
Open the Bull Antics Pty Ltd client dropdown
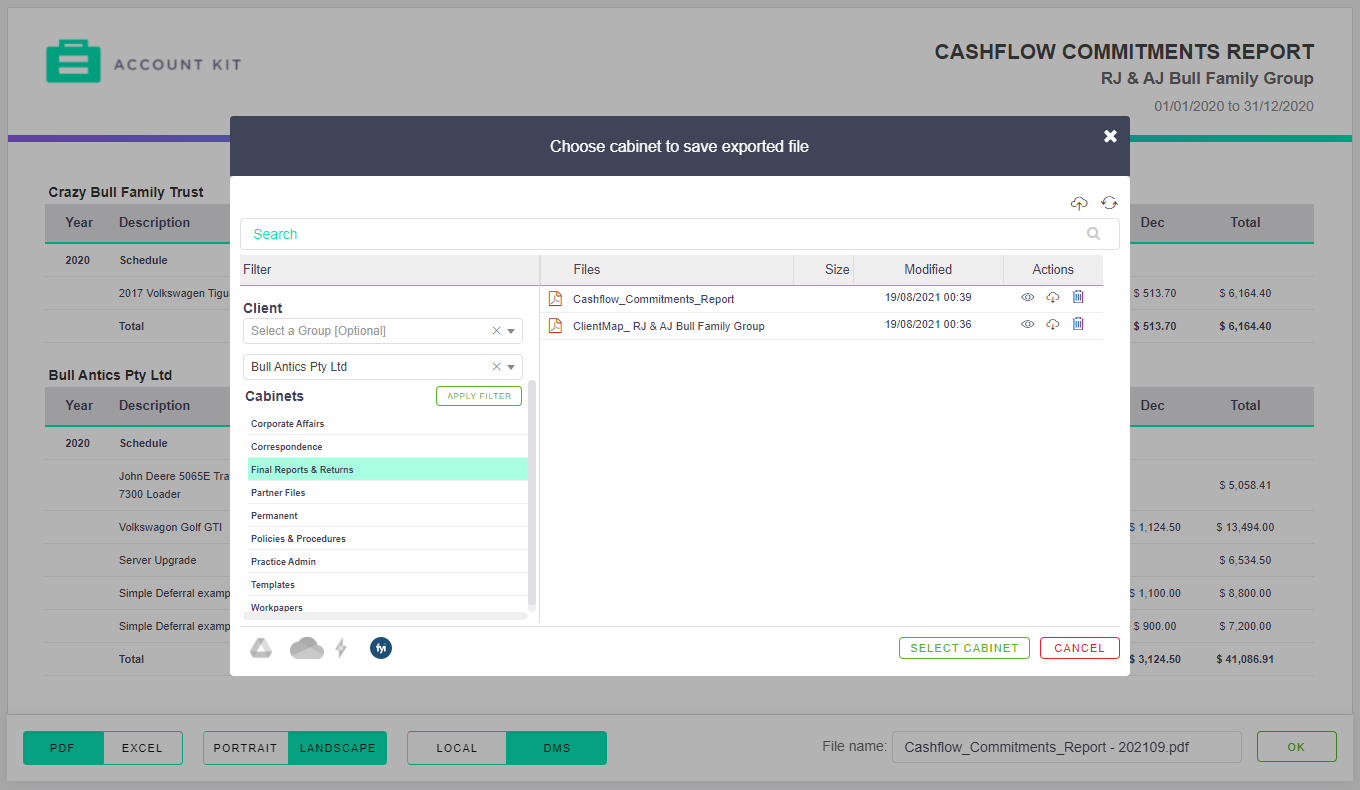pyautogui.click(x=512, y=367)
